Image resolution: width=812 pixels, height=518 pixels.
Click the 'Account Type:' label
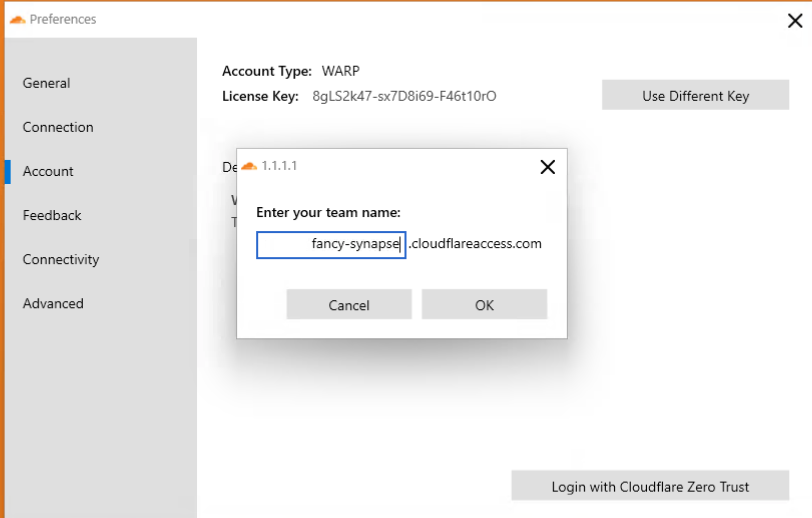point(267,71)
